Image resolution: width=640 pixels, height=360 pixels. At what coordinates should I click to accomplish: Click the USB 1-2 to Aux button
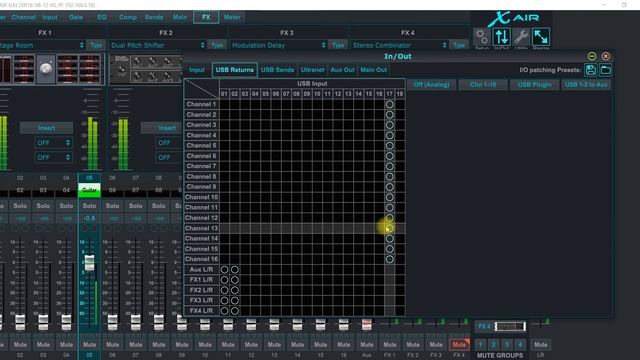pos(586,84)
